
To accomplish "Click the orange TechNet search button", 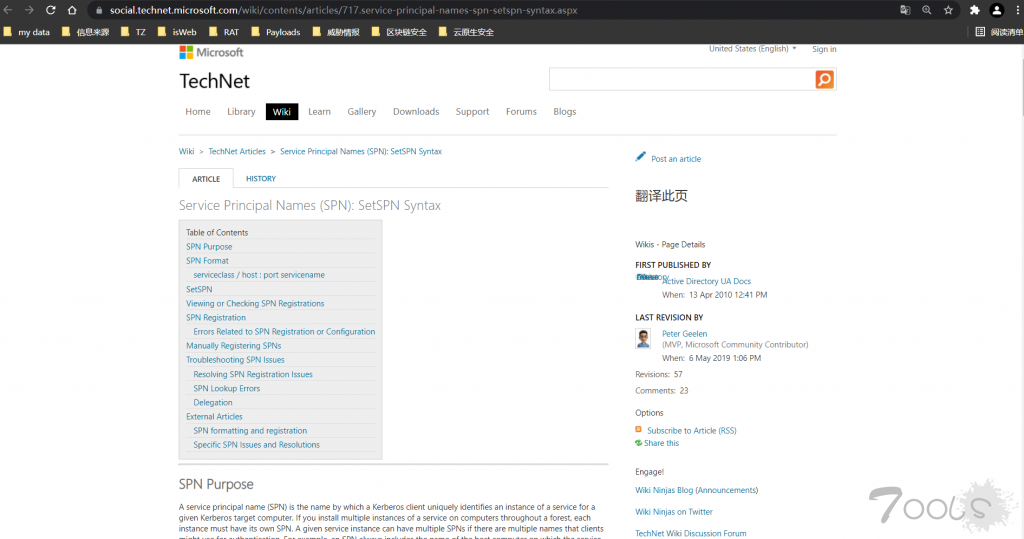I will click(824, 80).
